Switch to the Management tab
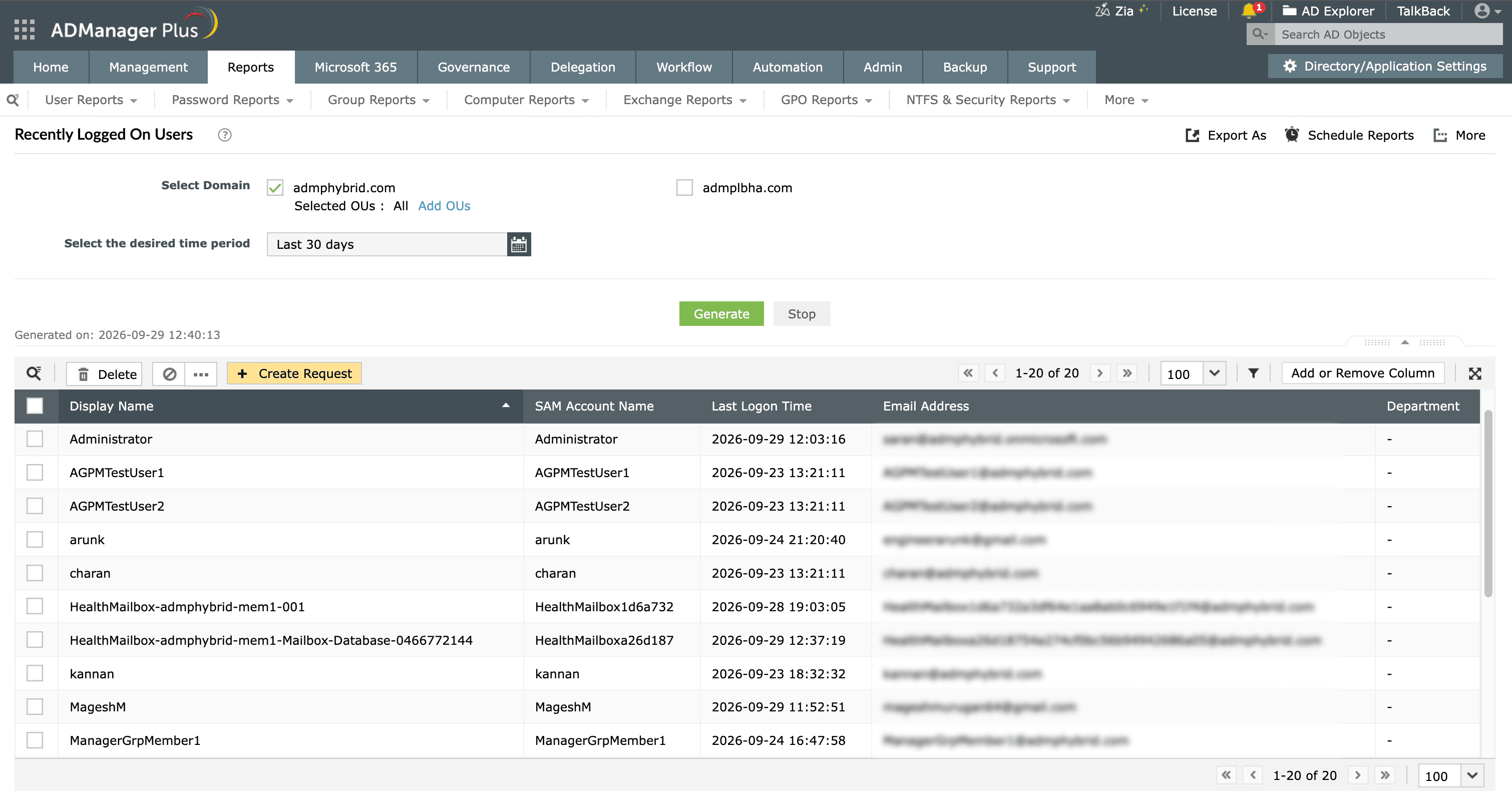Viewport: 1512px width, 805px height. coord(149,67)
